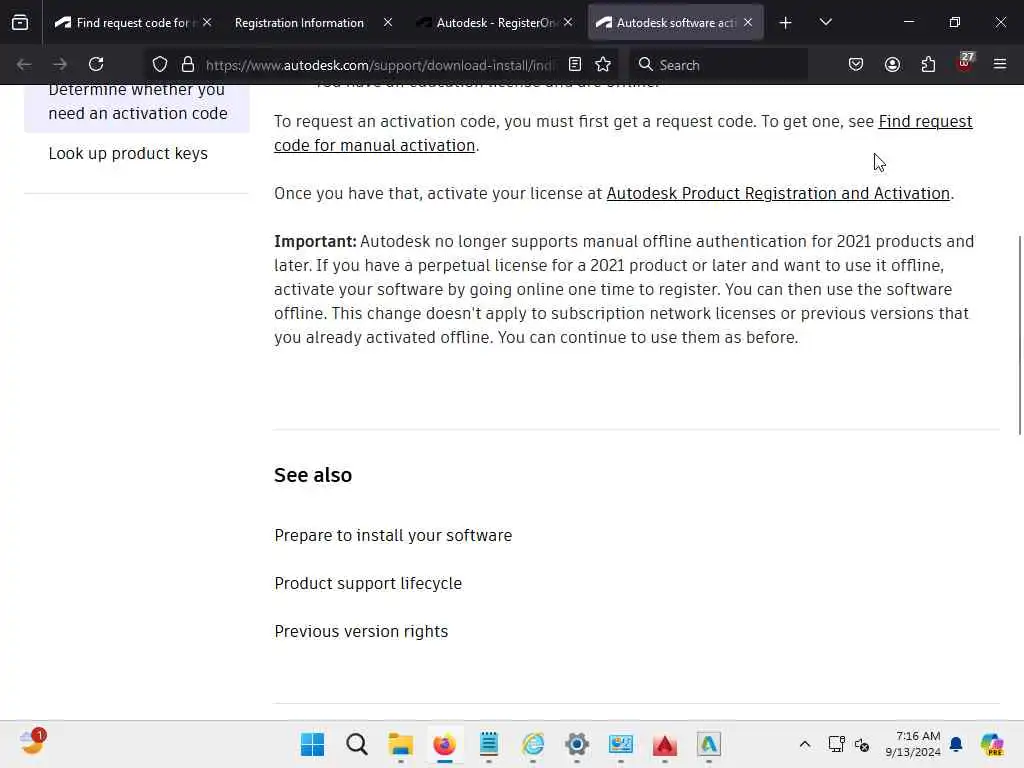
Task: Open the Notepad taskbar icon
Action: coord(488,744)
